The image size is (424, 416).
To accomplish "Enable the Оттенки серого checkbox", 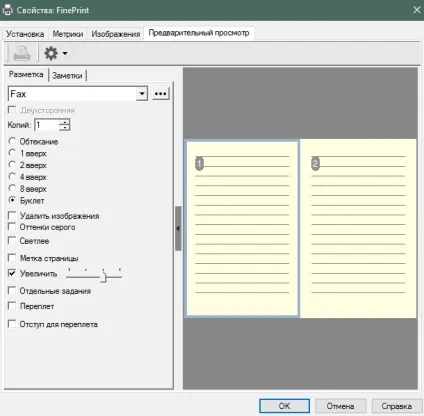I will click(x=12, y=227).
